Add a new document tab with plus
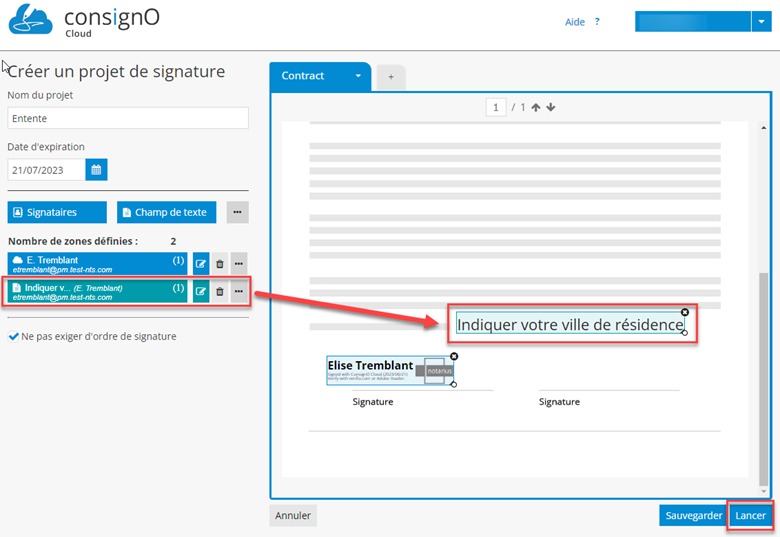The height and width of the screenshot is (537, 780). [391, 76]
